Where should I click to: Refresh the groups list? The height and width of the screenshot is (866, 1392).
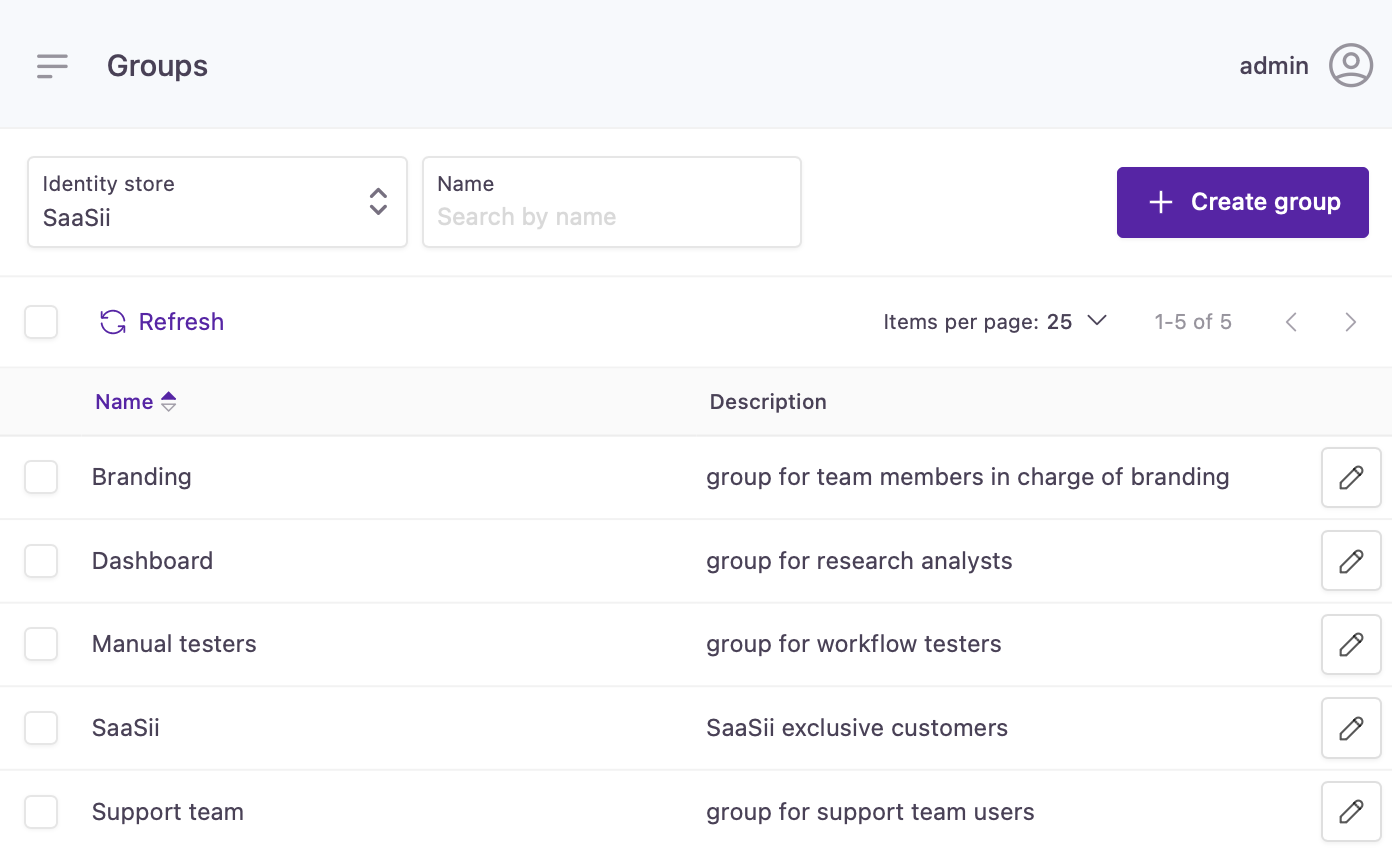(162, 322)
